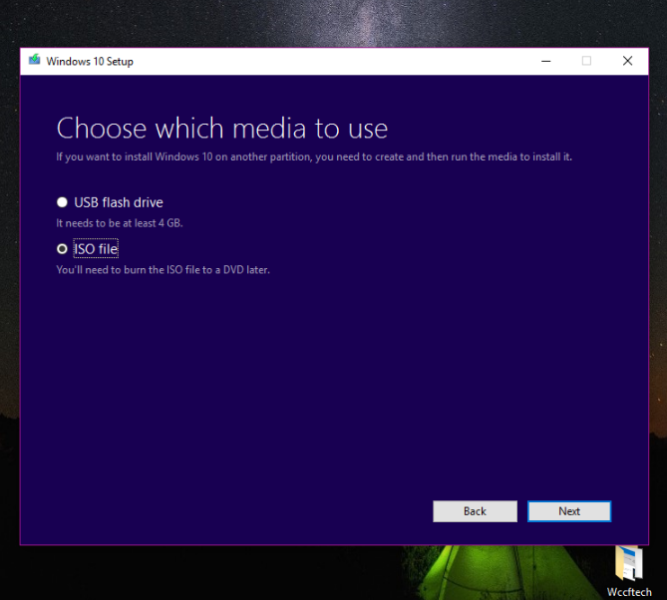Click the Wccftech folder label

point(629,592)
